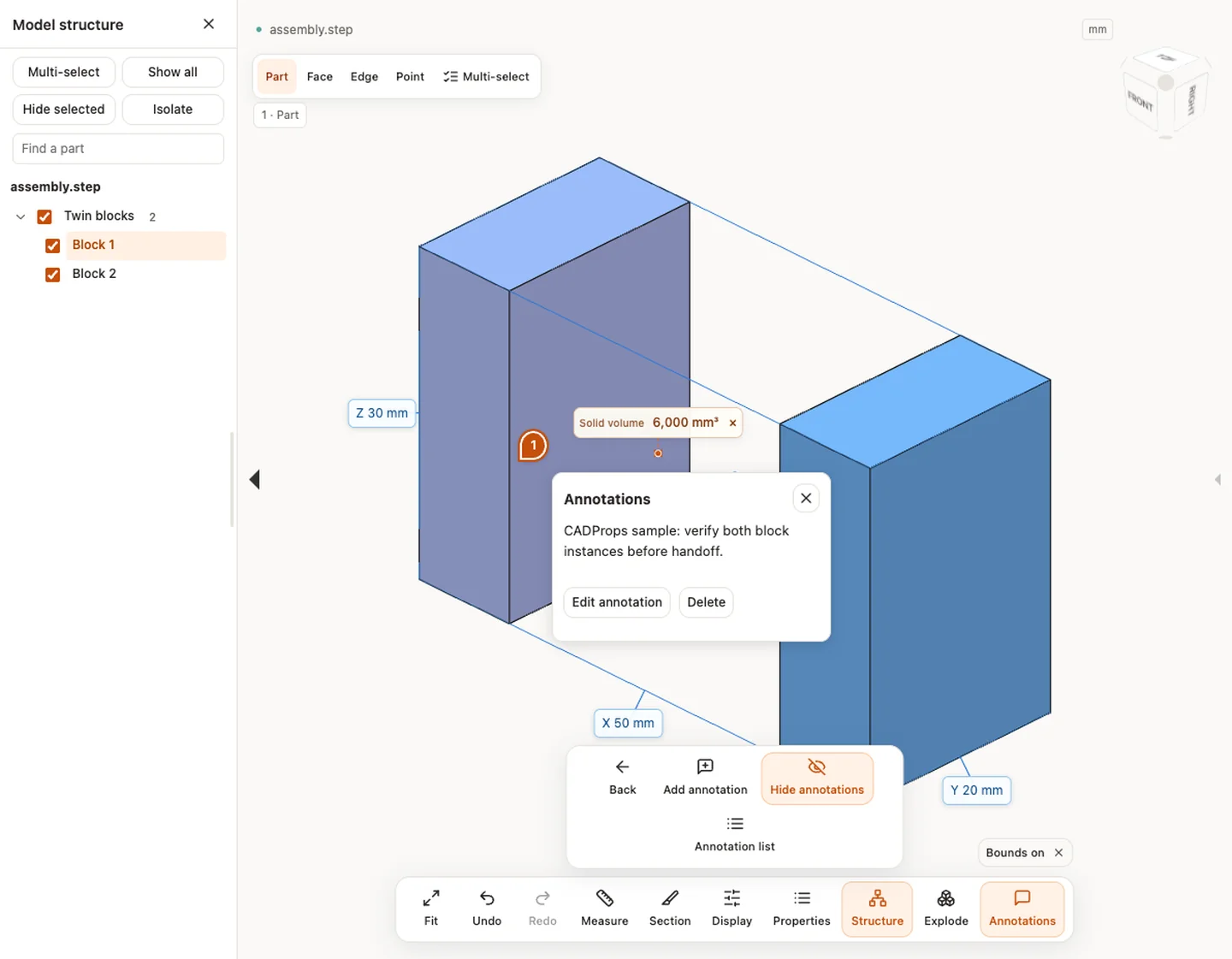This screenshot has height=959, width=1232.
Task: Click the Isolate button
Action: (173, 110)
